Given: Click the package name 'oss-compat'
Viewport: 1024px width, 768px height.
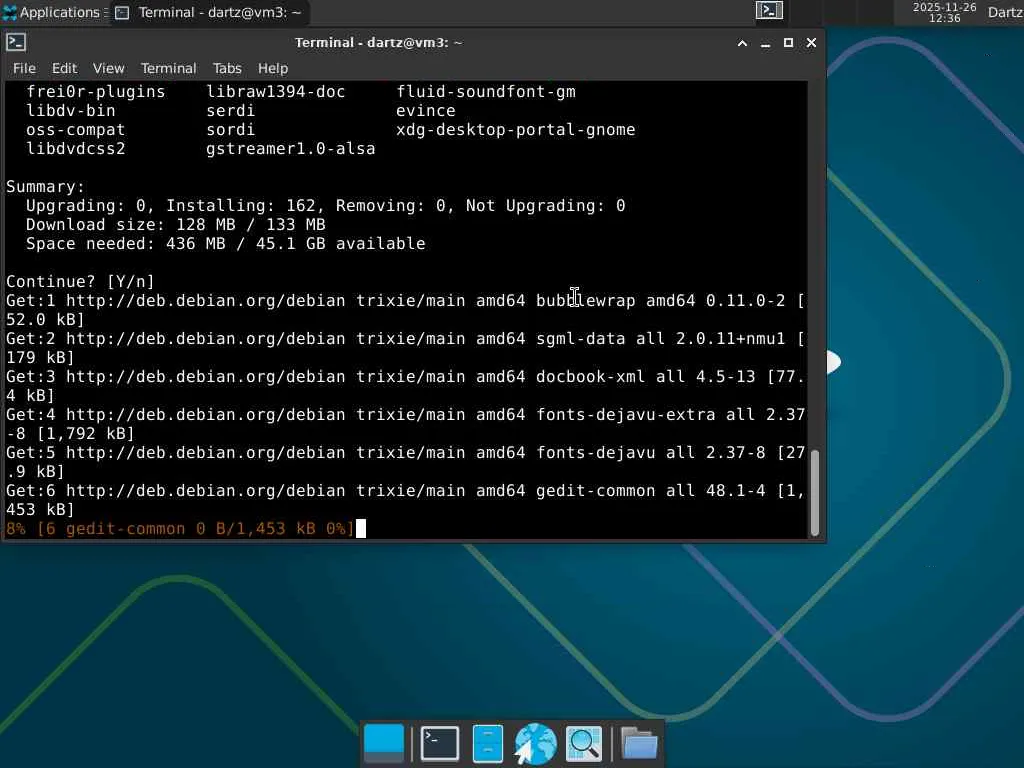Looking at the screenshot, I should coord(76,129).
